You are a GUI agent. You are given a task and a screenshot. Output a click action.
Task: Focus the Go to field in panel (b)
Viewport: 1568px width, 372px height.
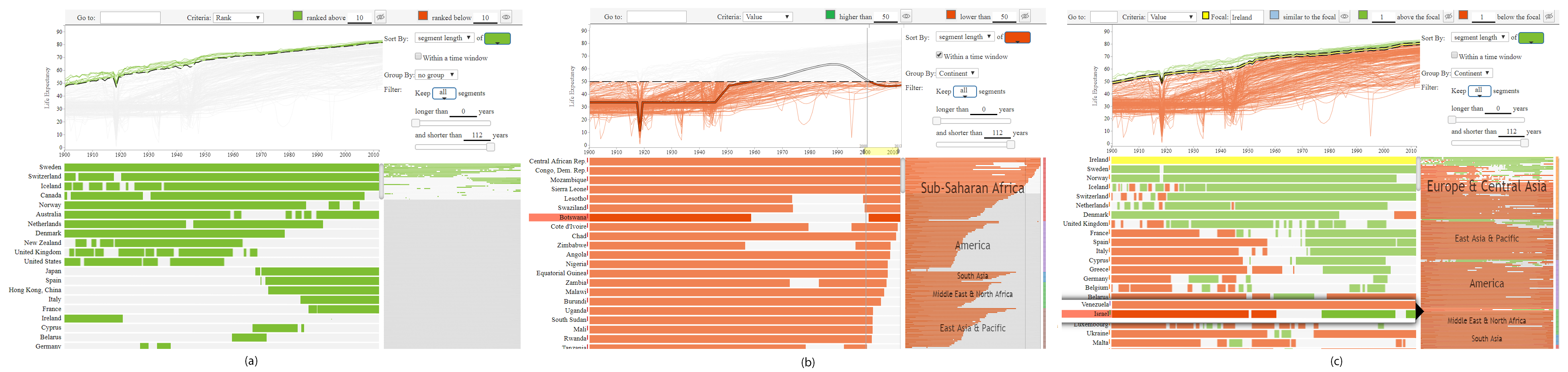(x=657, y=17)
